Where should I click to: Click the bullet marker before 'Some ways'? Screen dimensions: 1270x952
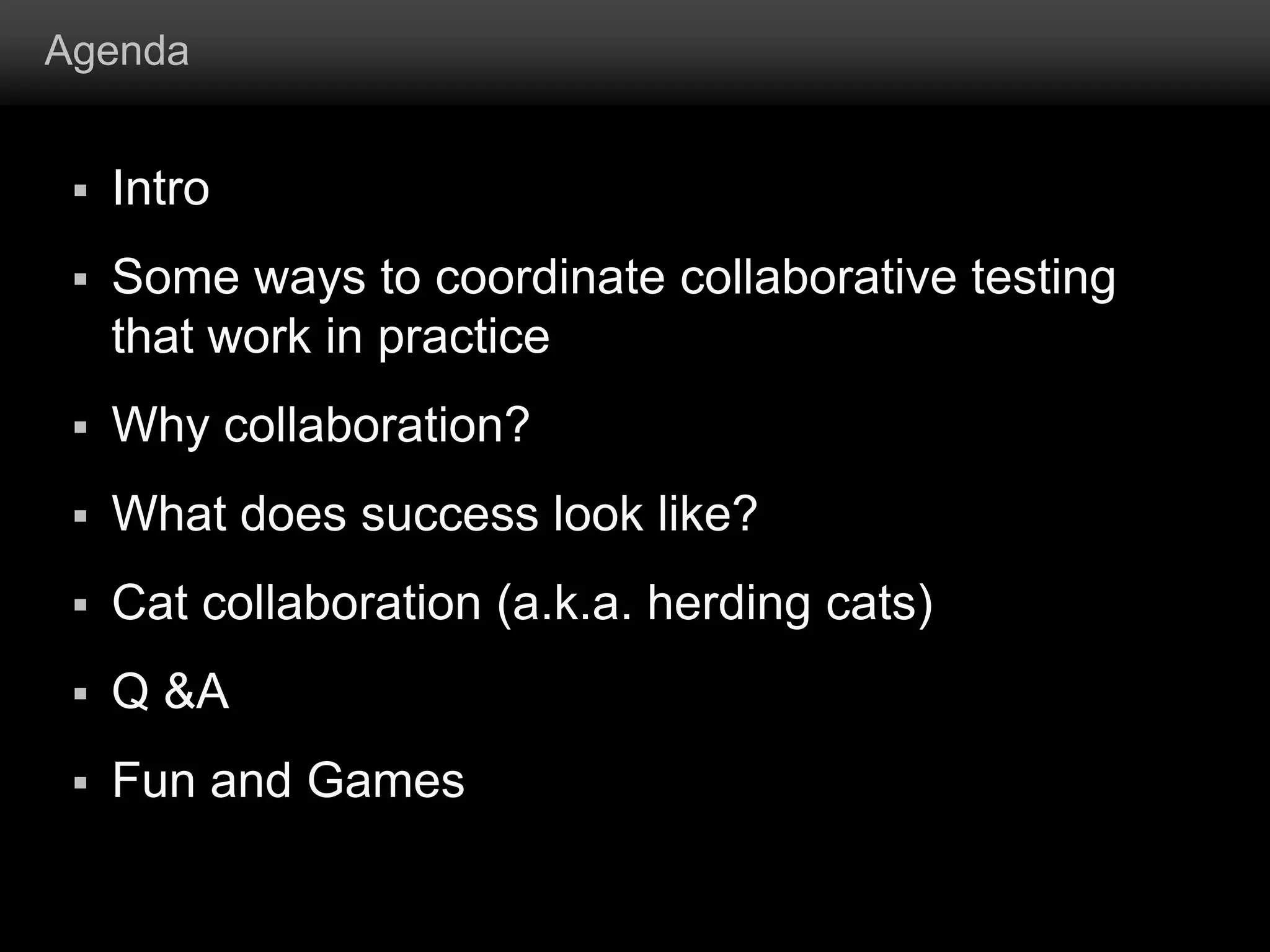pyautogui.click(x=80, y=280)
